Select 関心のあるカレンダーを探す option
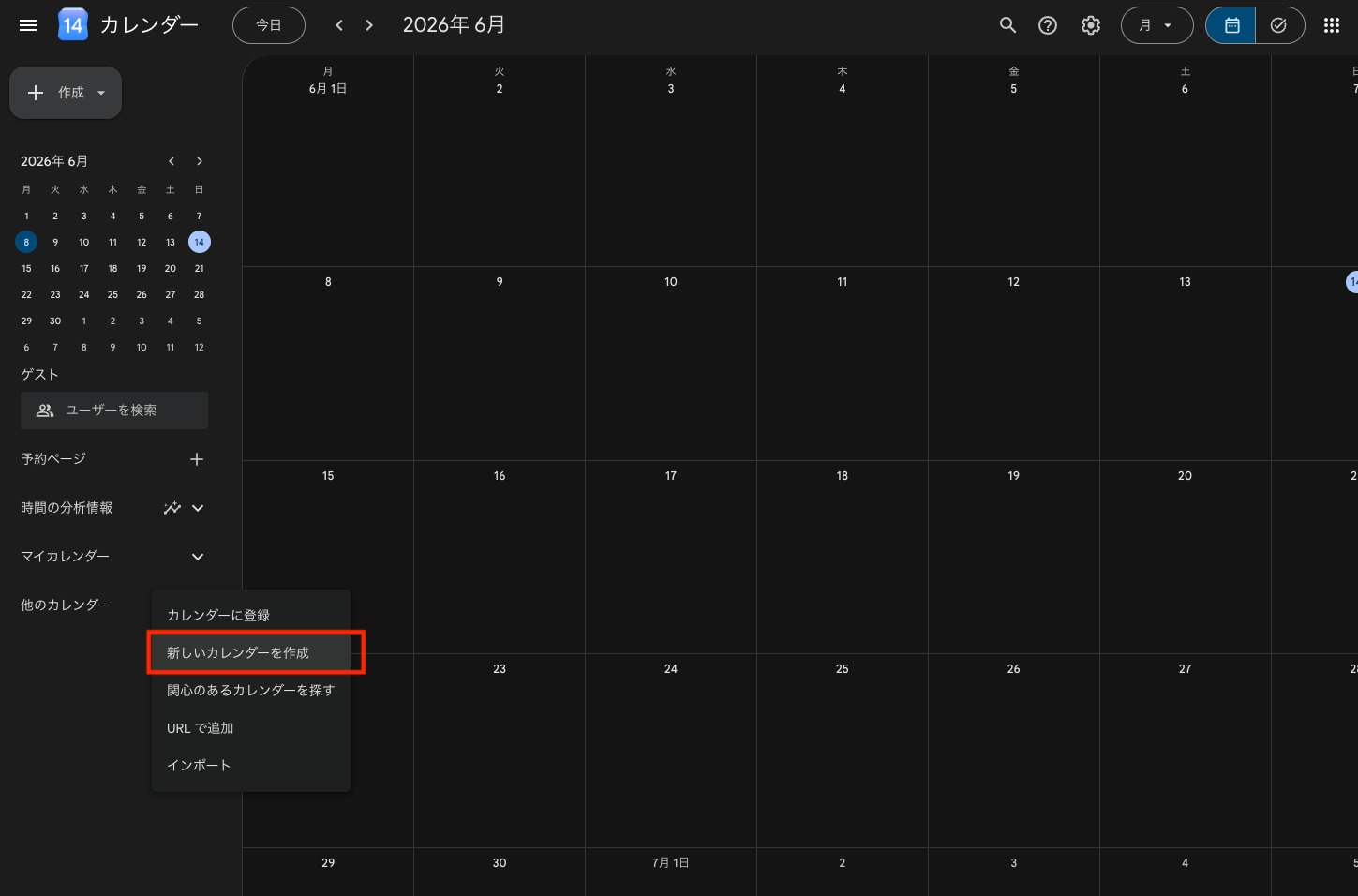Image resolution: width=1358 pixels, height=896 pixels. click(251, 690)
